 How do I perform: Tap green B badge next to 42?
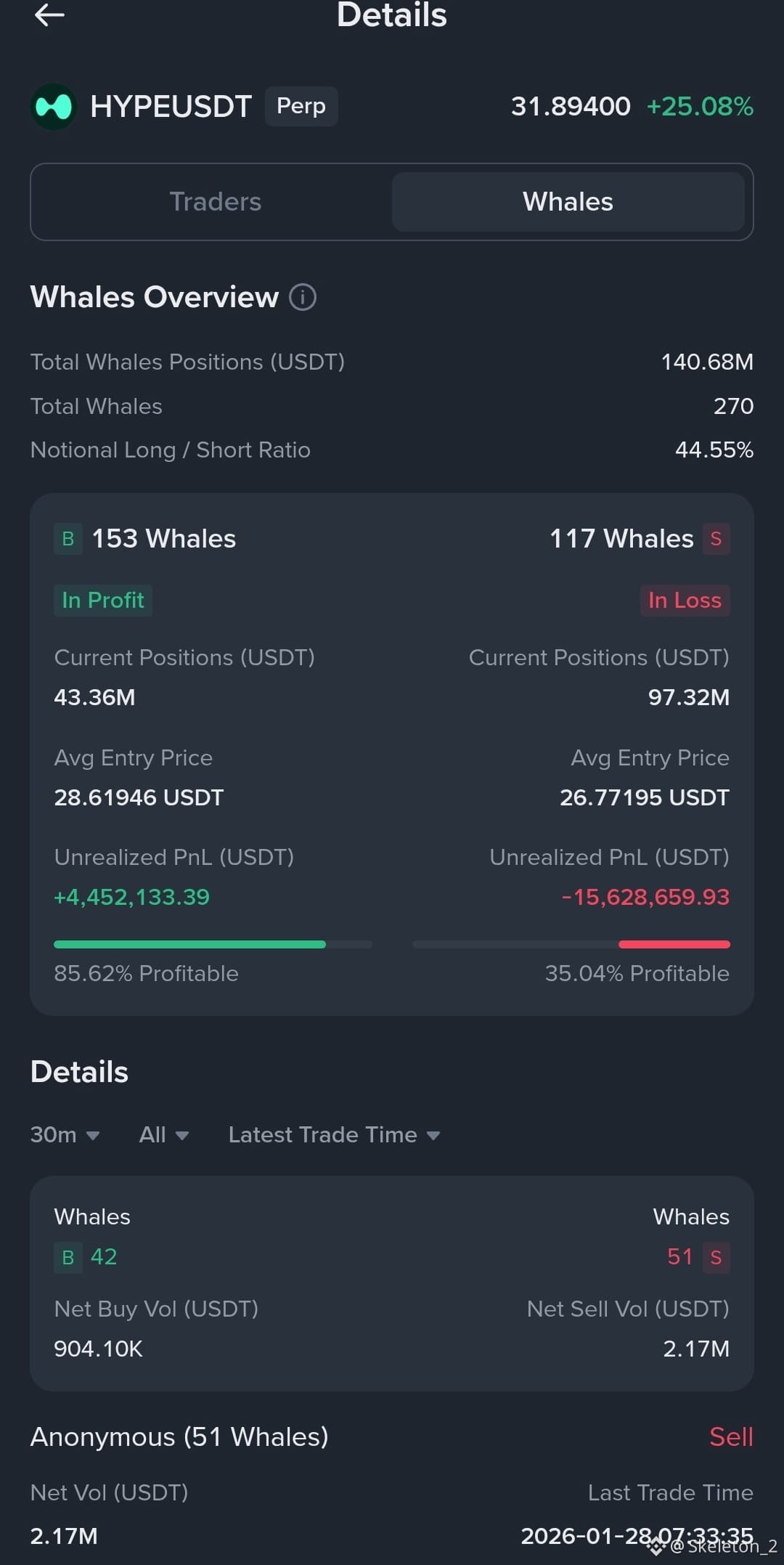tap(68, 1257)
